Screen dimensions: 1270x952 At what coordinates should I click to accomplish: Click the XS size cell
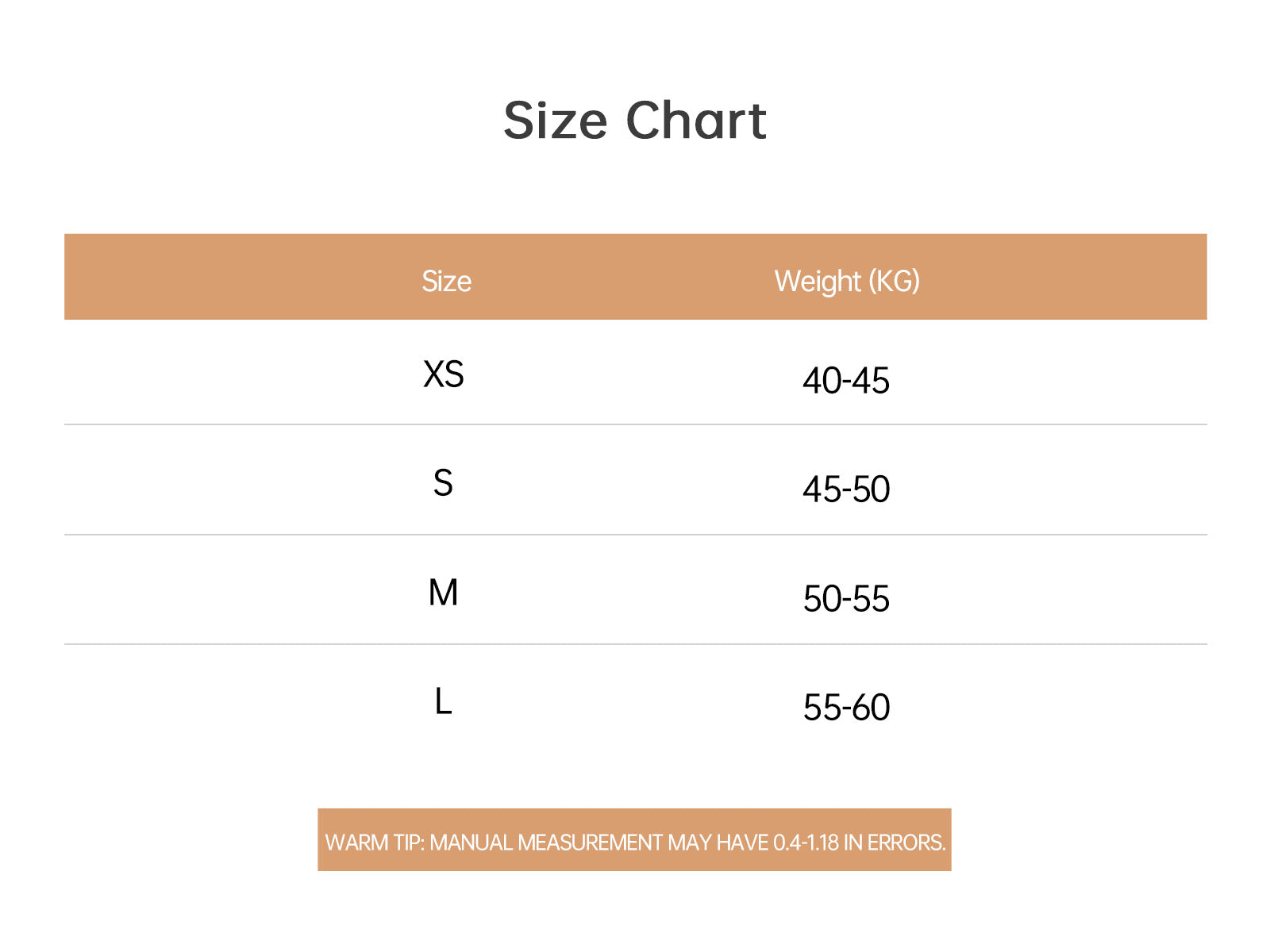point(444,374)
